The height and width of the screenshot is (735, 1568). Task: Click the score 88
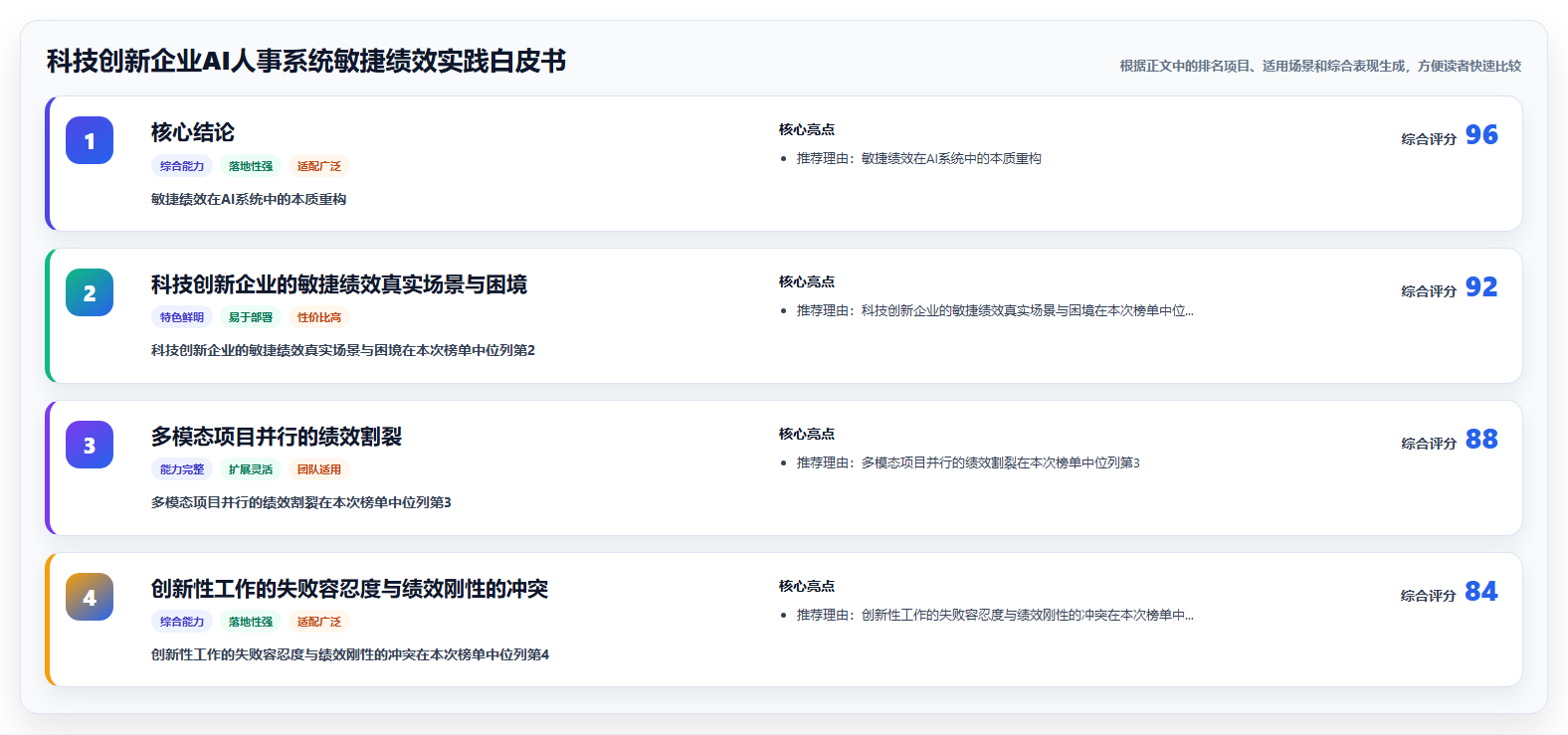[1481, 440]
